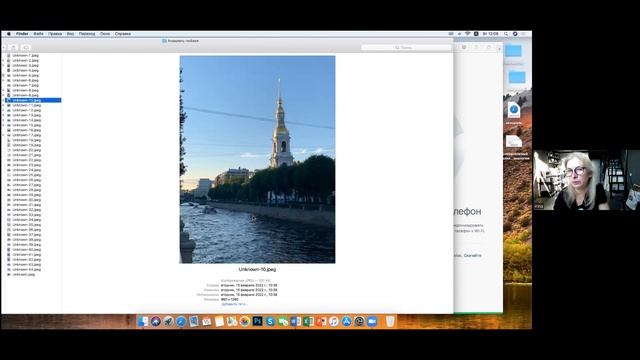Image resolution: width=640 pixels, height=360 pixels.
Task: Launch Microsoft Excel from the Dock
Action: [308, 322]
